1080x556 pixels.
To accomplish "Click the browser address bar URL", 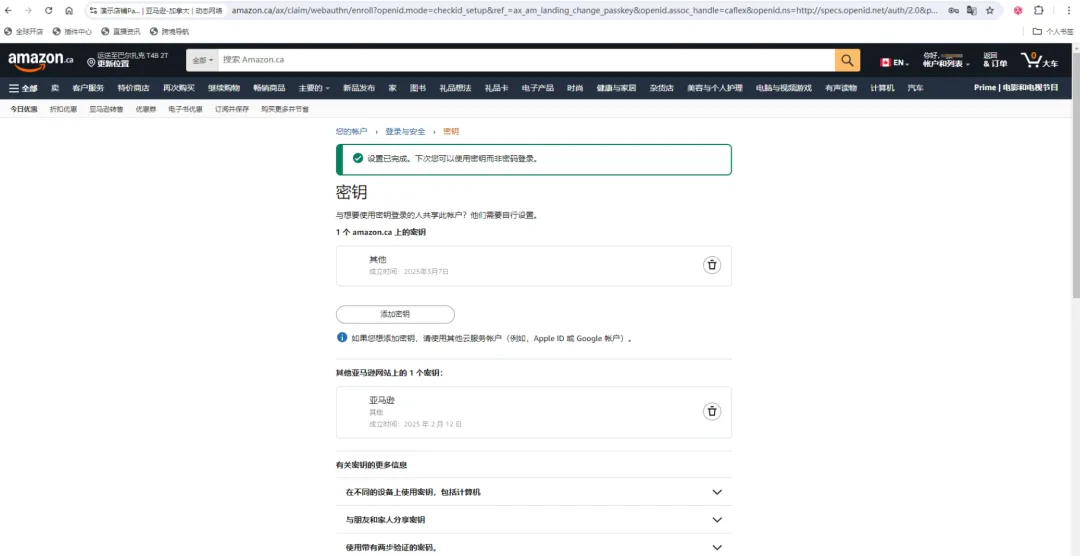I will 584,10.
